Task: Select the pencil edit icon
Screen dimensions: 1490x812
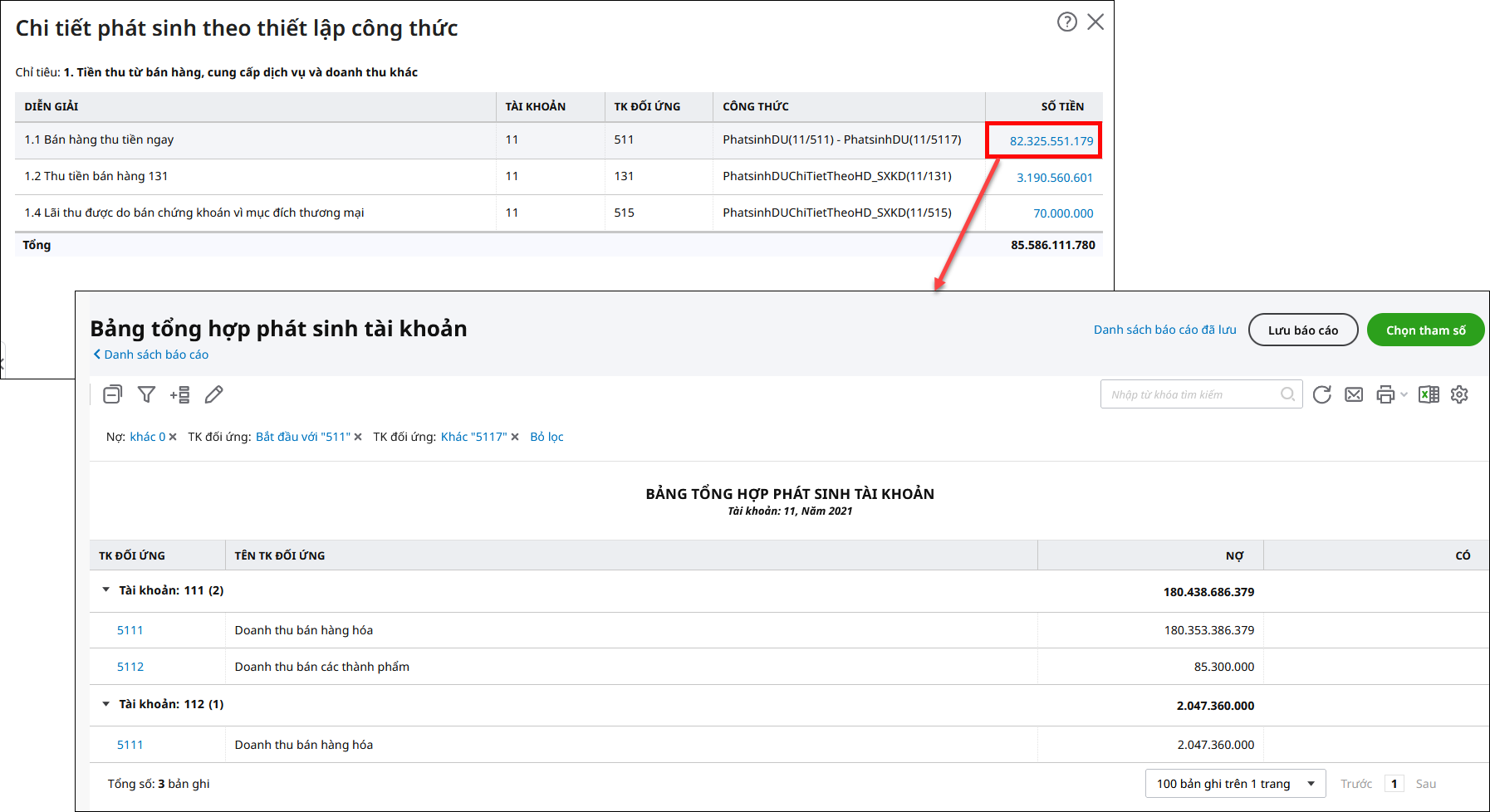Action: [x=213, y=394]
